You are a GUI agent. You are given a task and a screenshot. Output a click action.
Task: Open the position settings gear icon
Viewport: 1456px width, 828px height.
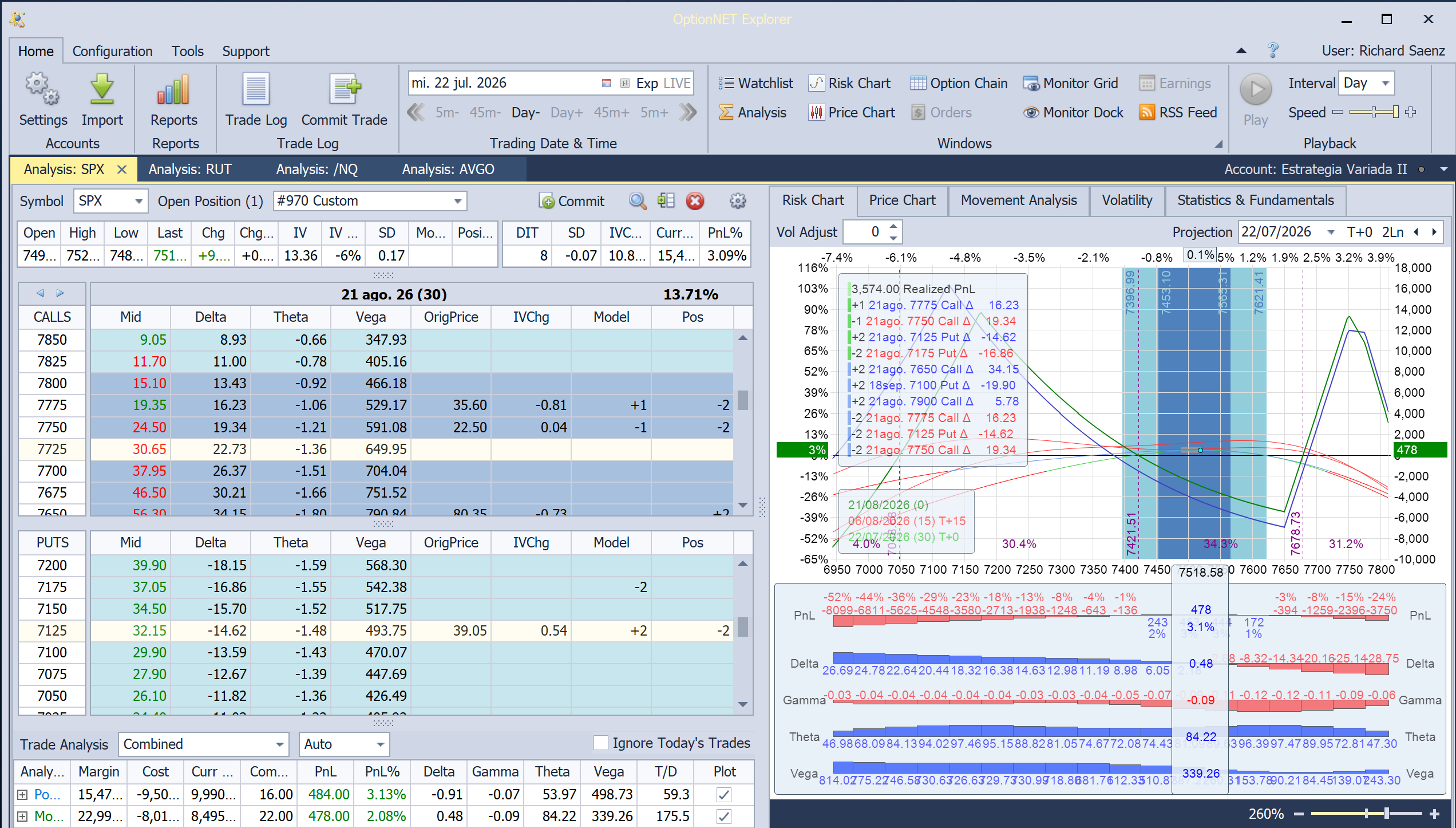click(738, 201)
